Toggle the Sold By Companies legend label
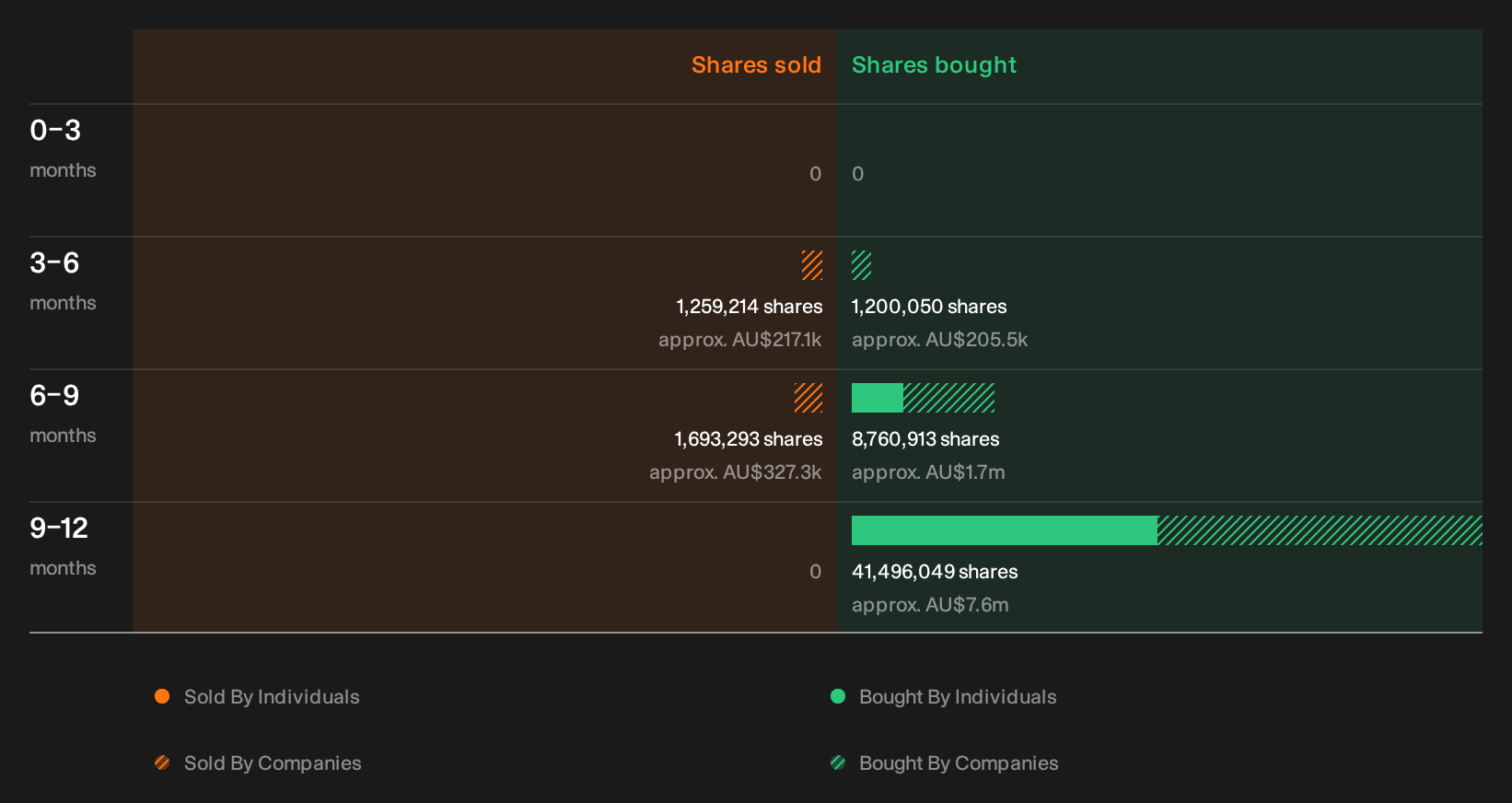Screen dimensions: 1512x803 (273, 763)
